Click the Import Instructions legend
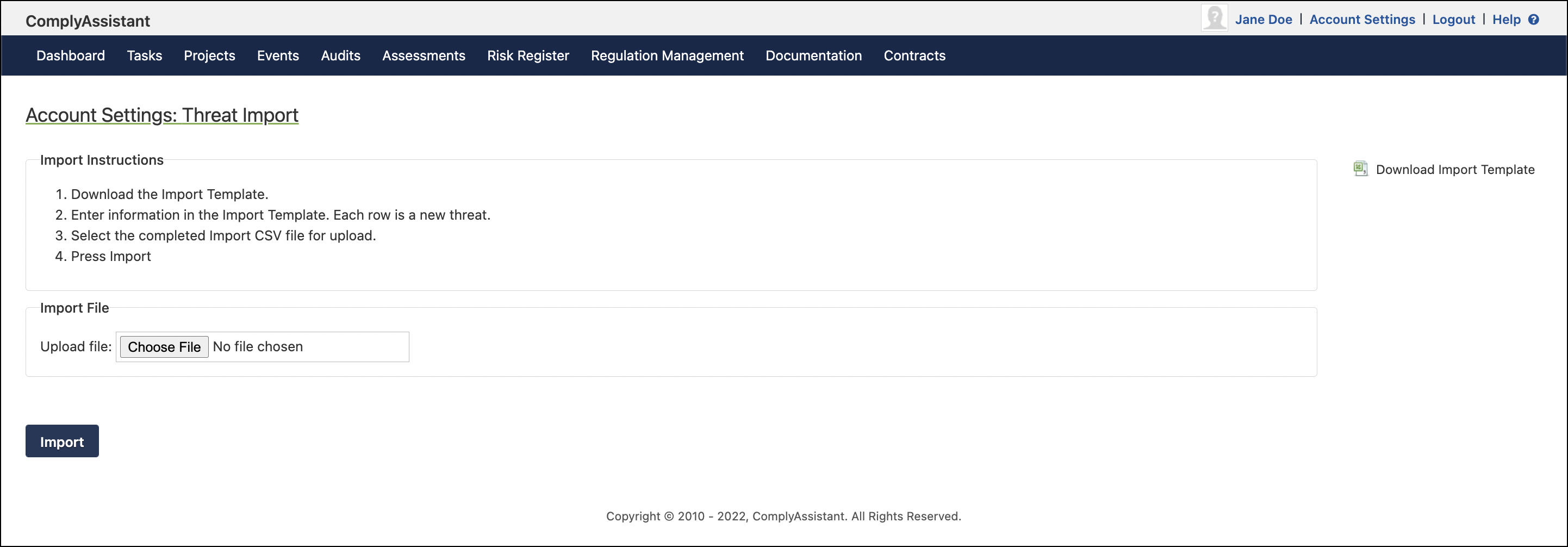The height and width of the screenshot is (547, 1568). click(102, 160)
